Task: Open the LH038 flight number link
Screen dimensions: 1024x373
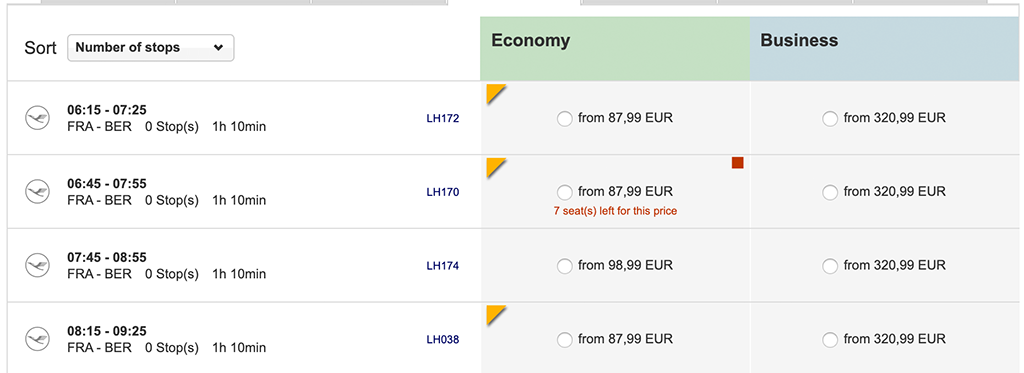Action: pos(443,340)
